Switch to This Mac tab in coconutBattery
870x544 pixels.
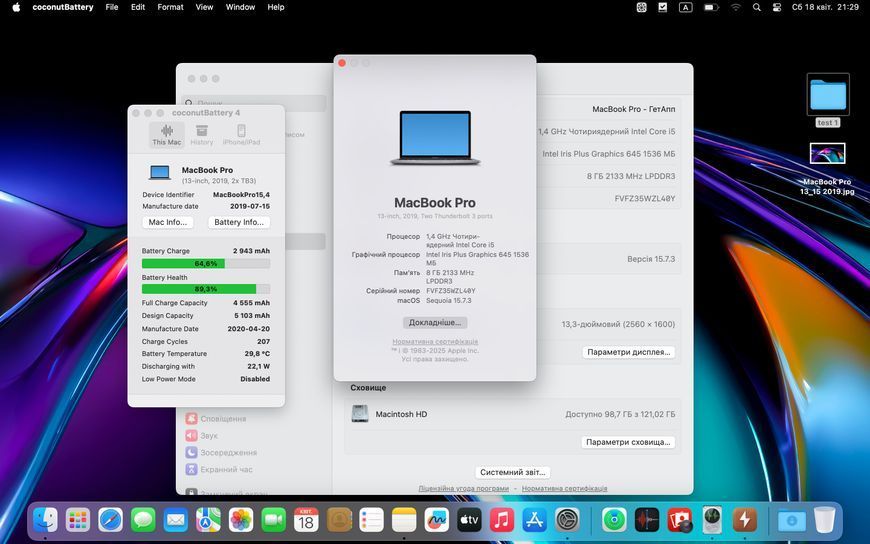[166, 135]
